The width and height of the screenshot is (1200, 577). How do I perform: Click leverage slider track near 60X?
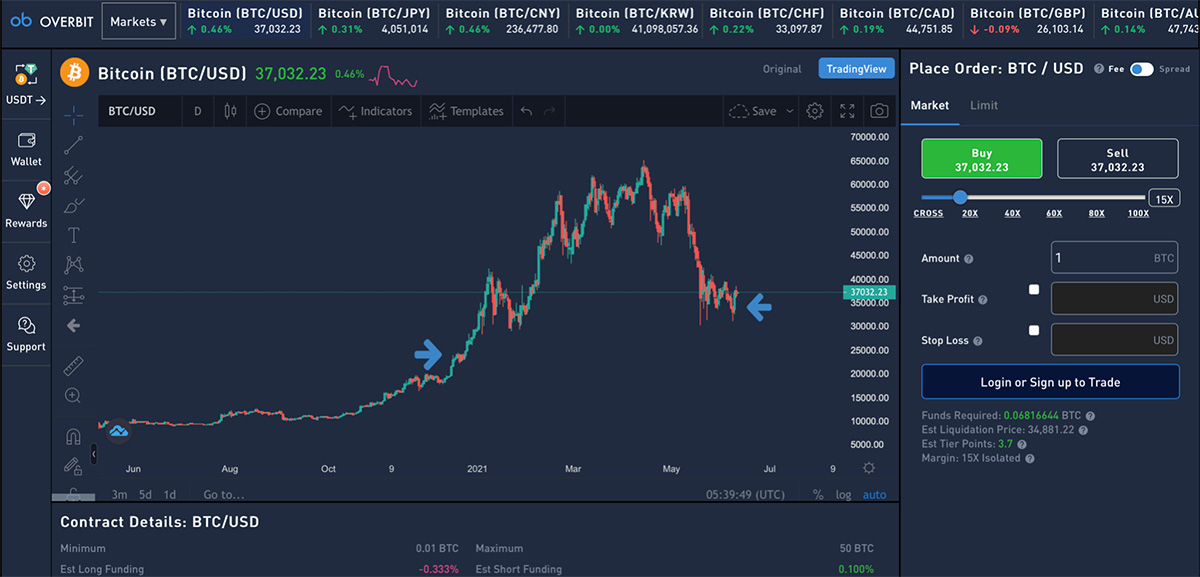pos(1054,198)
